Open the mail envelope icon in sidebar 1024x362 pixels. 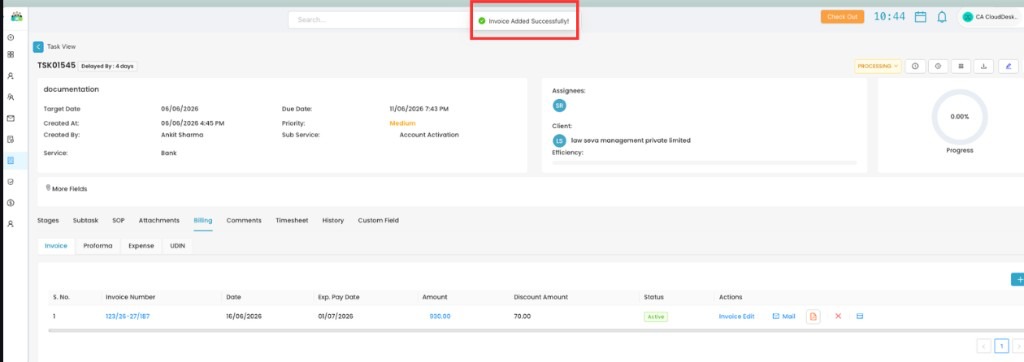pyautogui.click(x=10, y=118)
